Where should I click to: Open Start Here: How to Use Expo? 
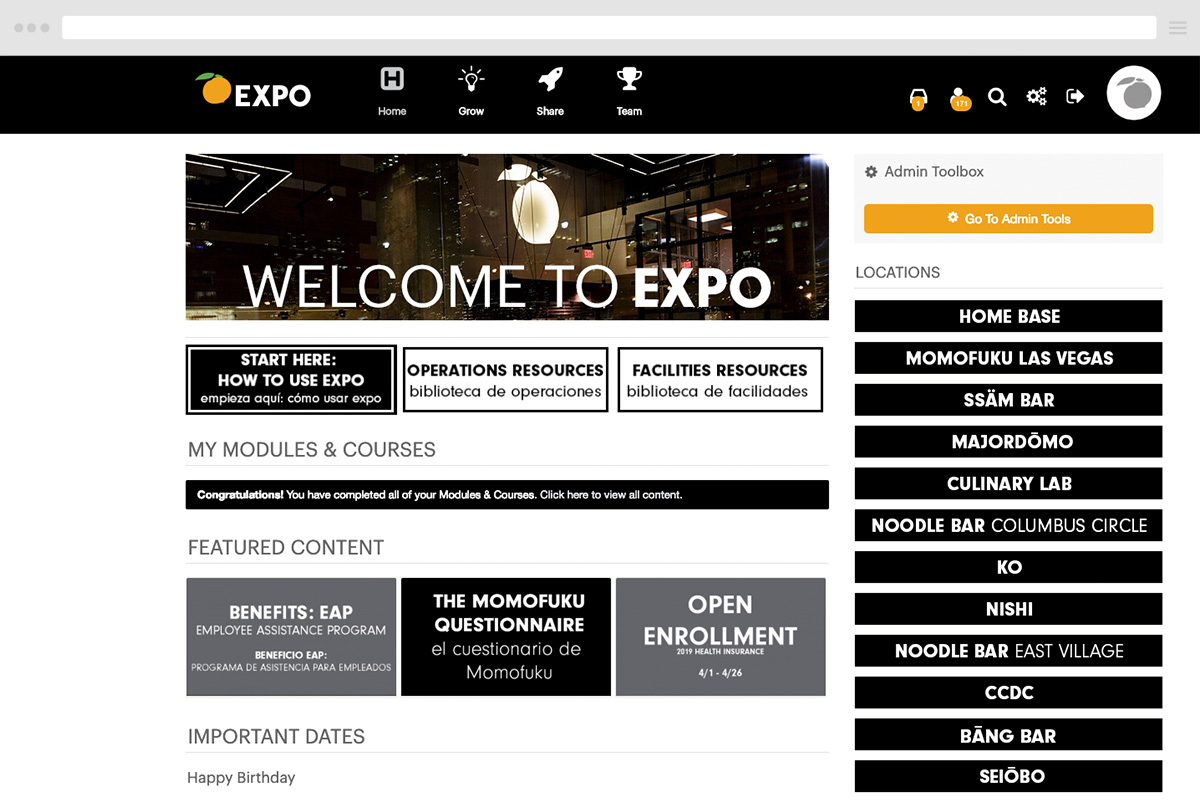coord(291,379)
